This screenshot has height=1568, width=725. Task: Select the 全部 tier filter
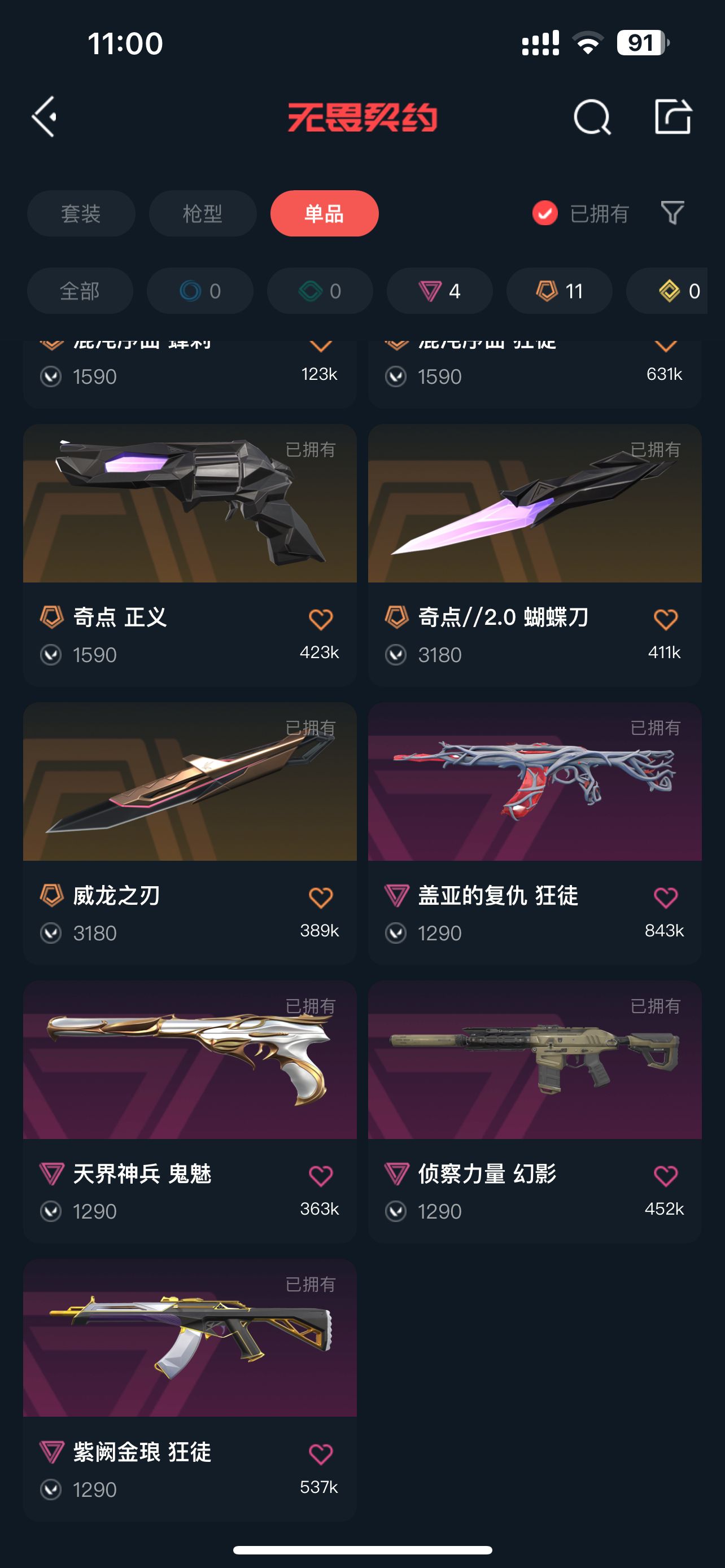coord(80,291)
